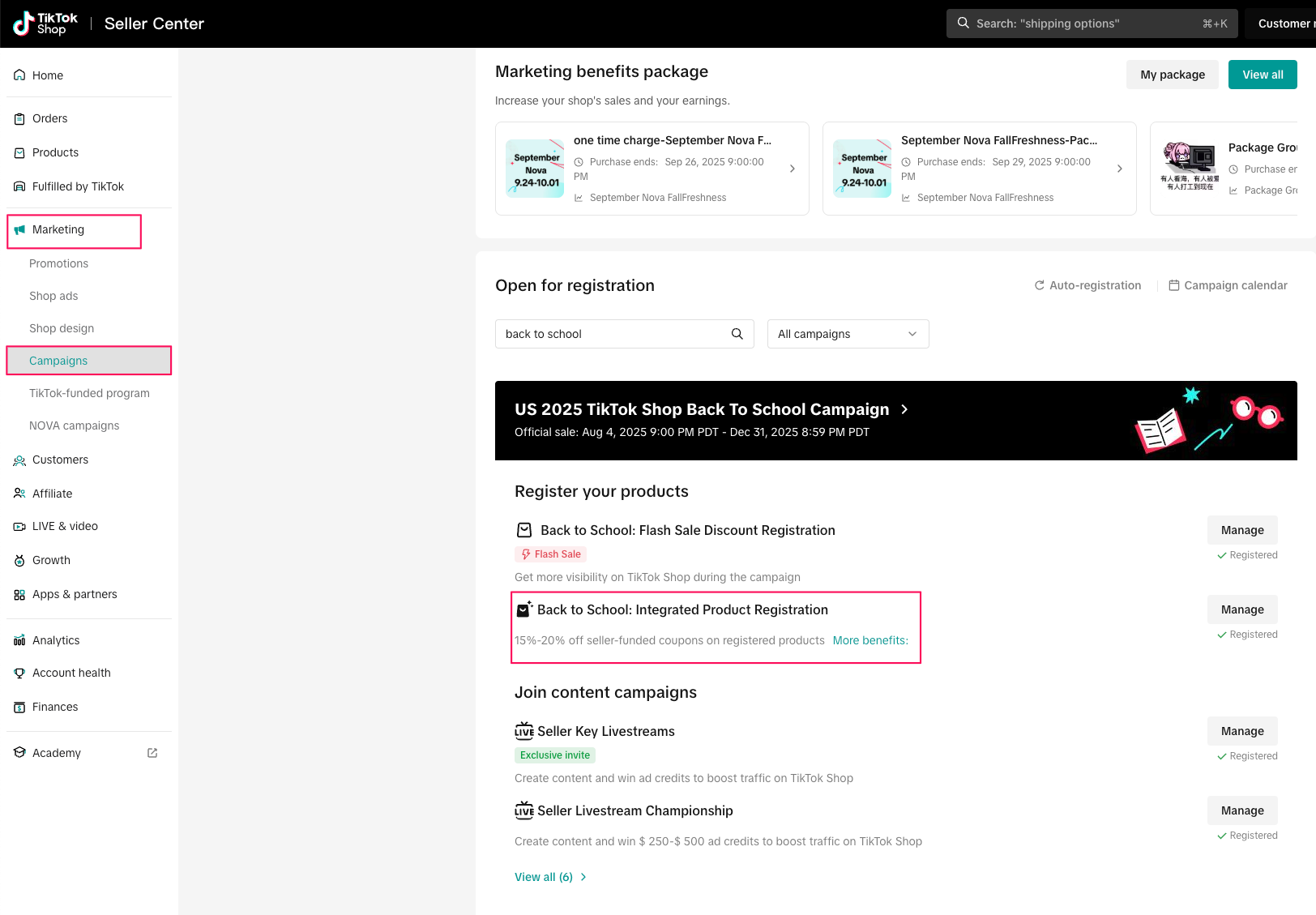Go to Analytics in sidebar

point(56,640)
